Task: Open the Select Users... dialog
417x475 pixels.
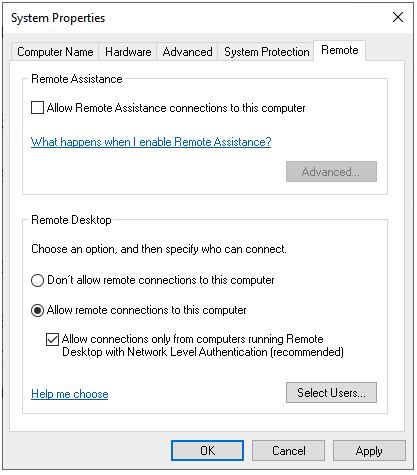Action: [331, 393]
